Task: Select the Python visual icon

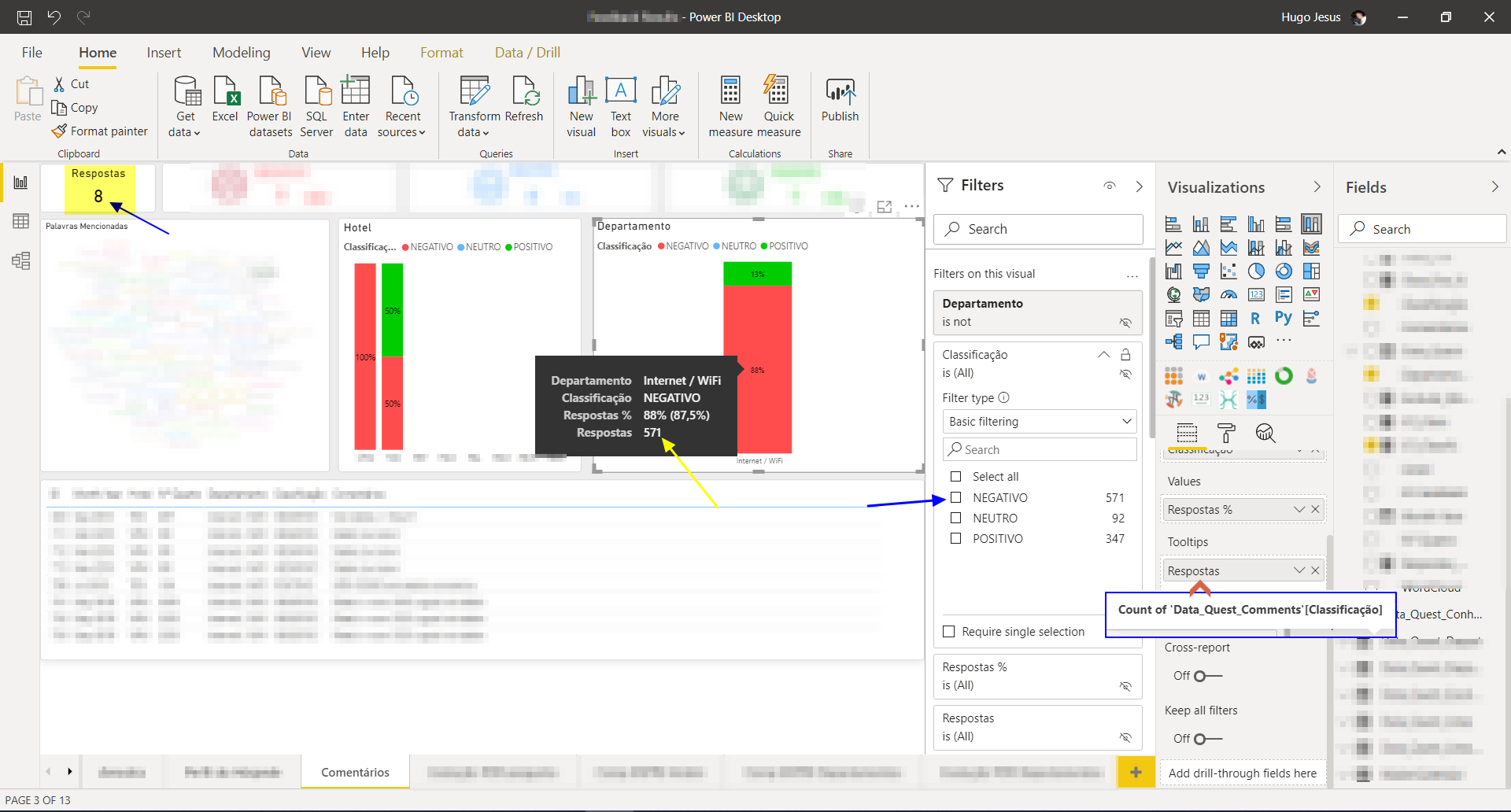Action: coord(1284,319)
